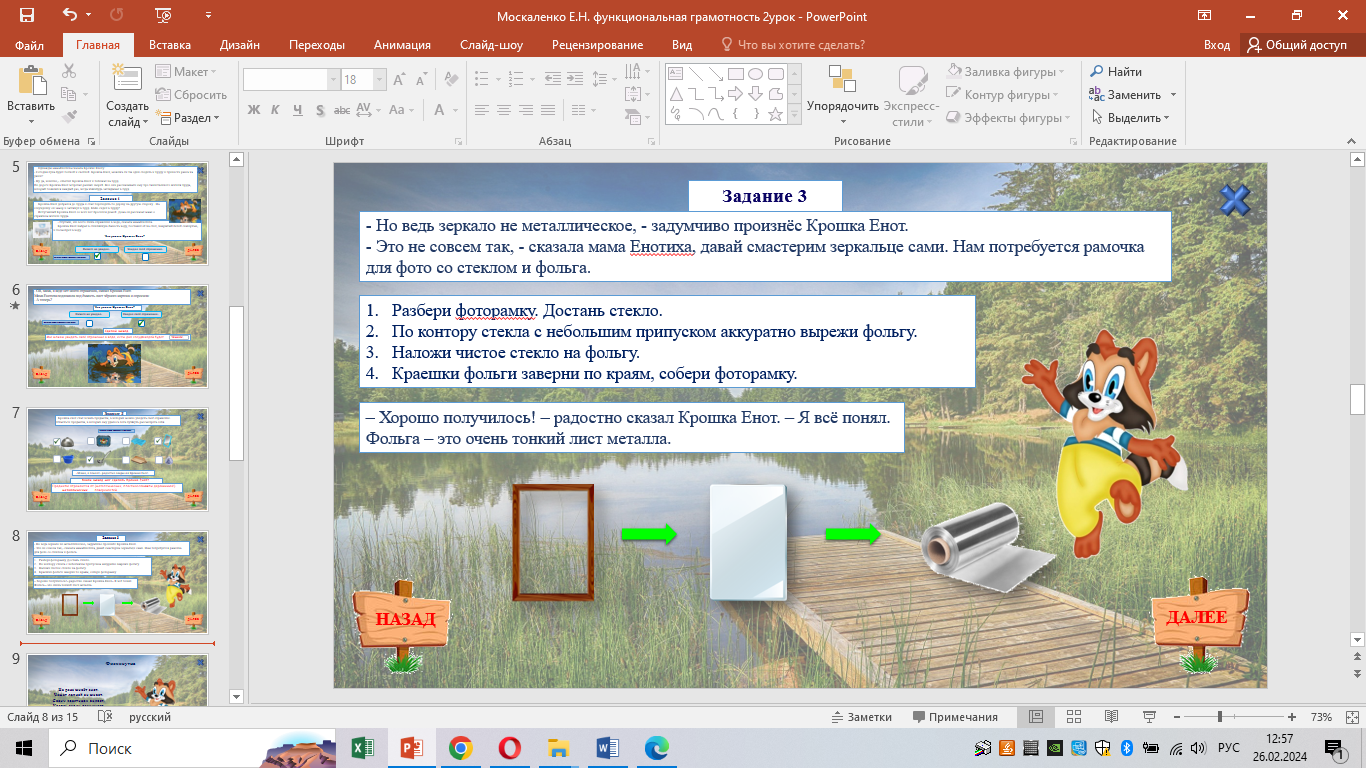Screen dimensions: 1366x768
Task: Toggle Заметки notes pane
Action: click(x=862, y=717)
